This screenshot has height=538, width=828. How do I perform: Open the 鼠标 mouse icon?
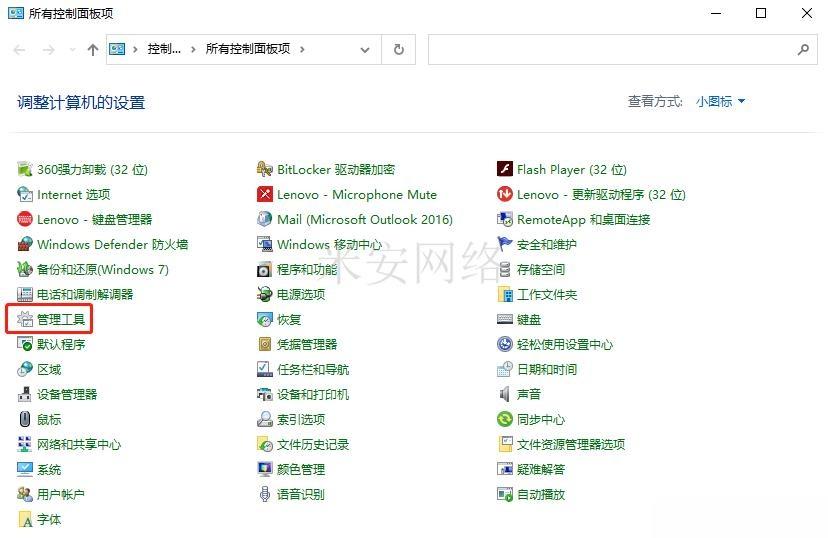coord(25,419)
